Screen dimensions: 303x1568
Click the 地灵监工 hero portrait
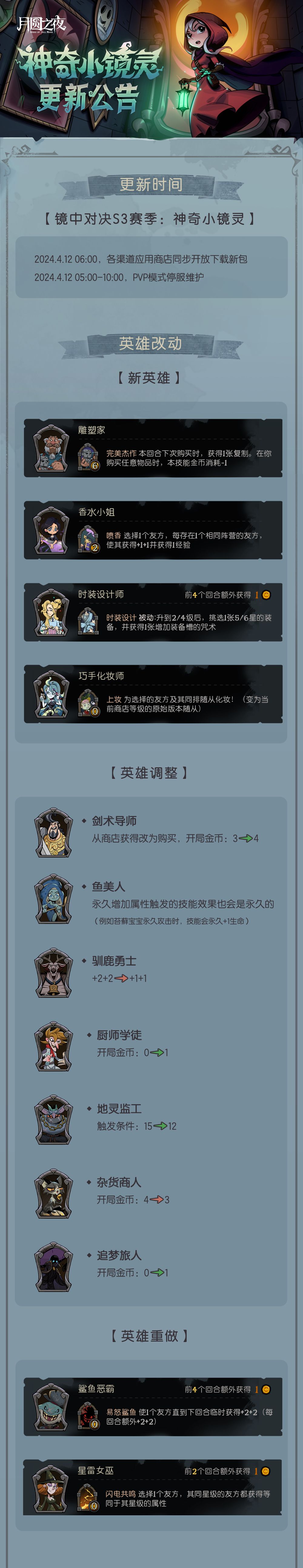(x=54, y=1120)
